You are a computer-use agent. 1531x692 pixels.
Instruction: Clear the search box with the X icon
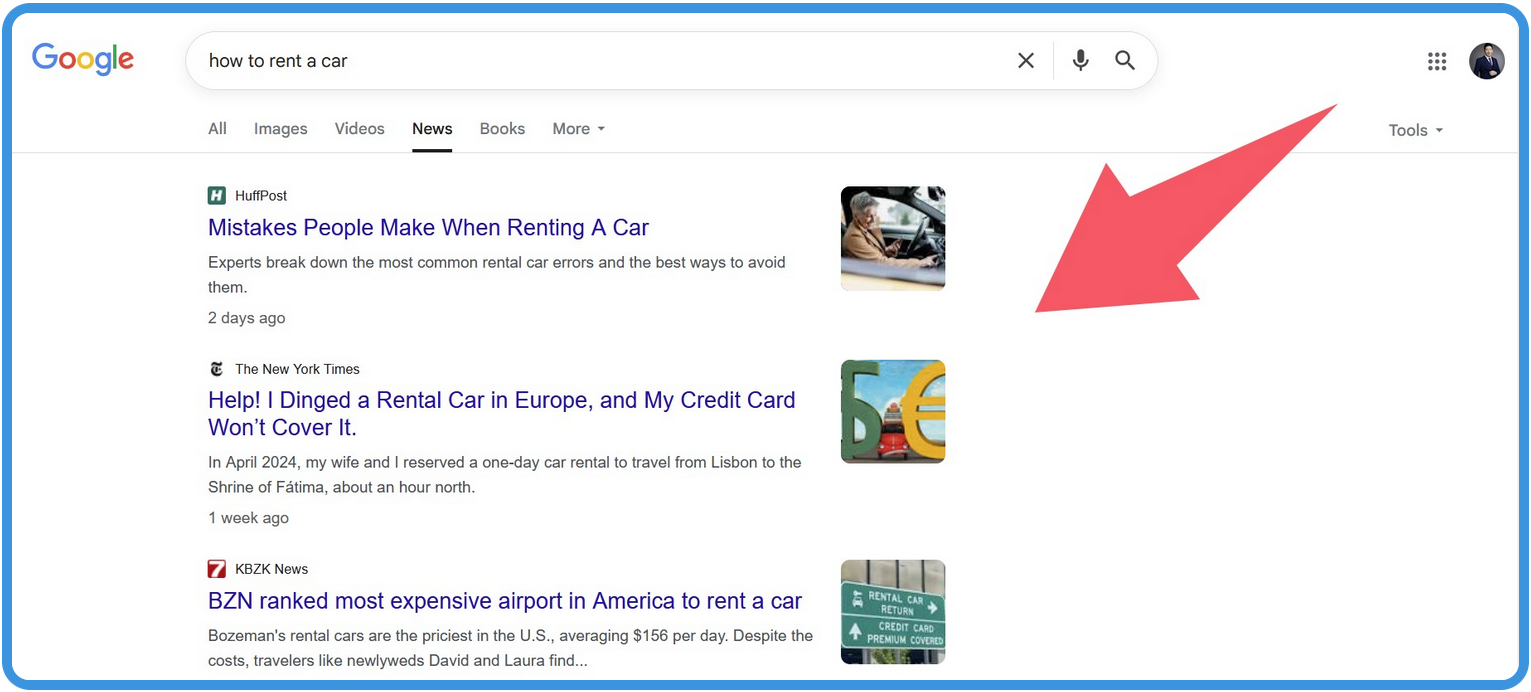pos(1026,61)
